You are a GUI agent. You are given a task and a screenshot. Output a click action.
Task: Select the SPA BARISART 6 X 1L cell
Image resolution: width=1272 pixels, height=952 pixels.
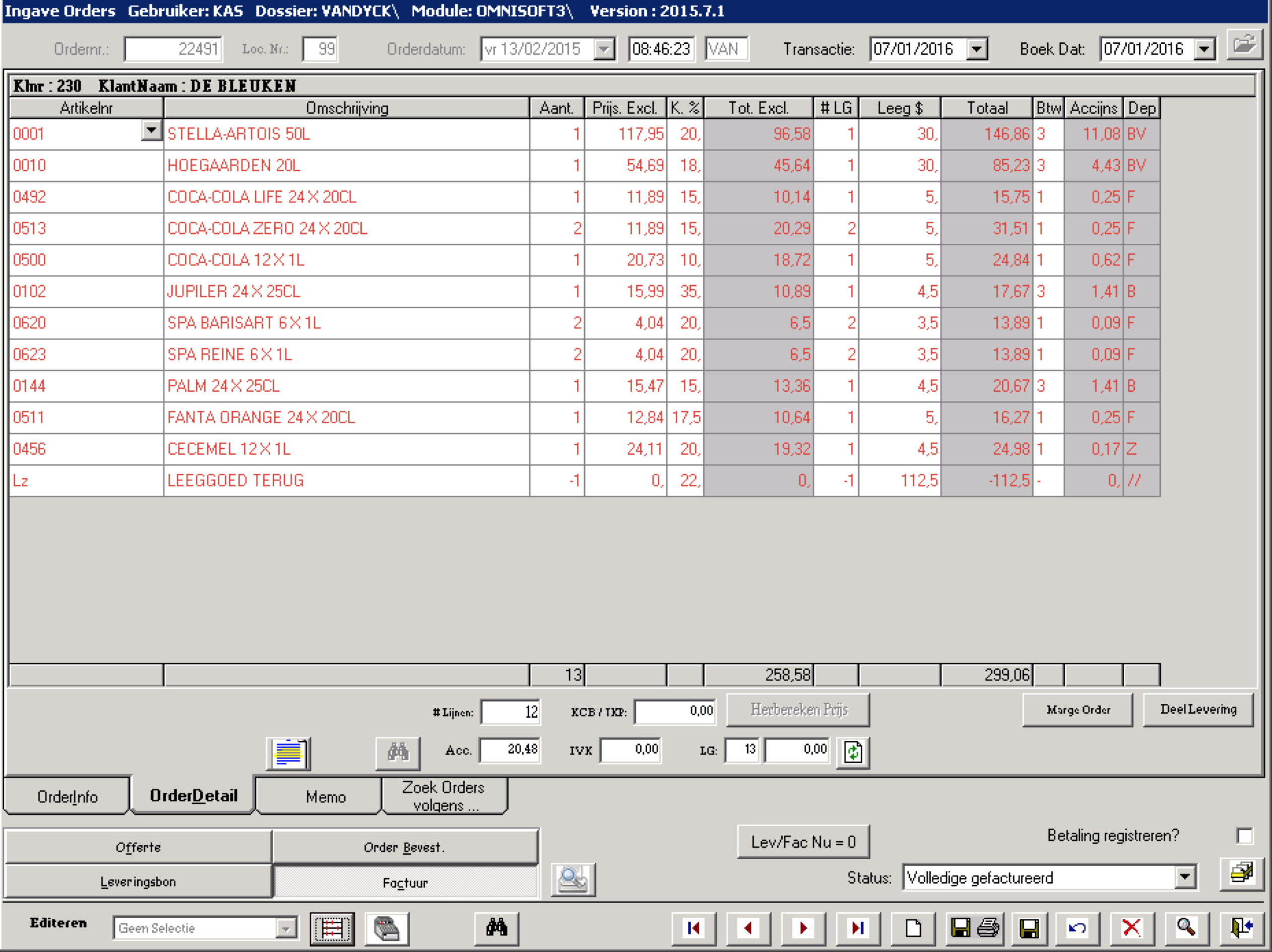pos(347,323)
